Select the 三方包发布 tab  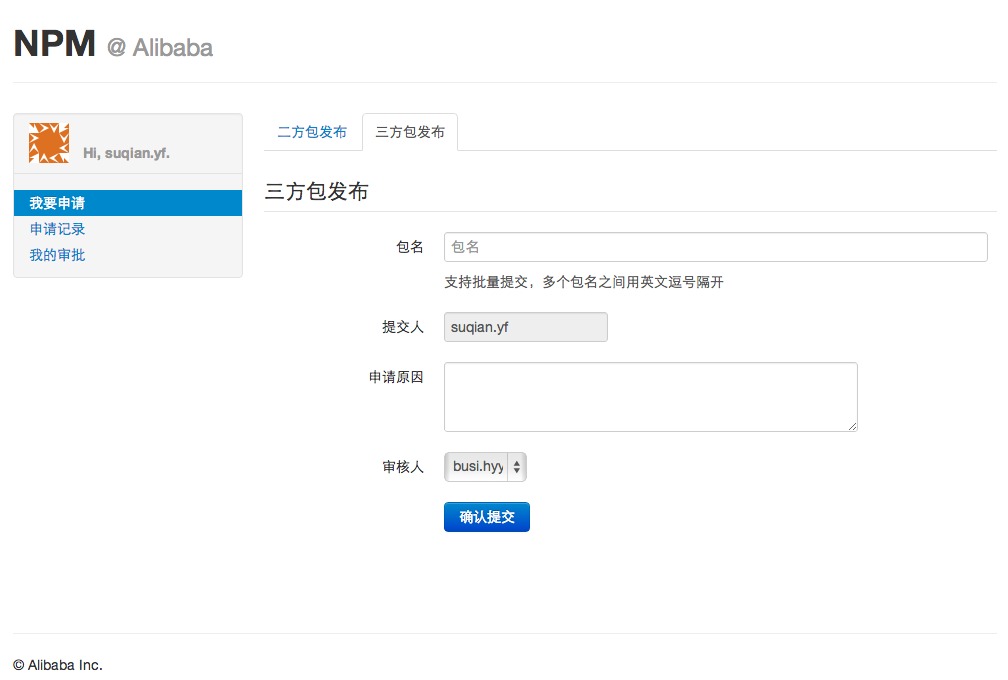point(410,131)
